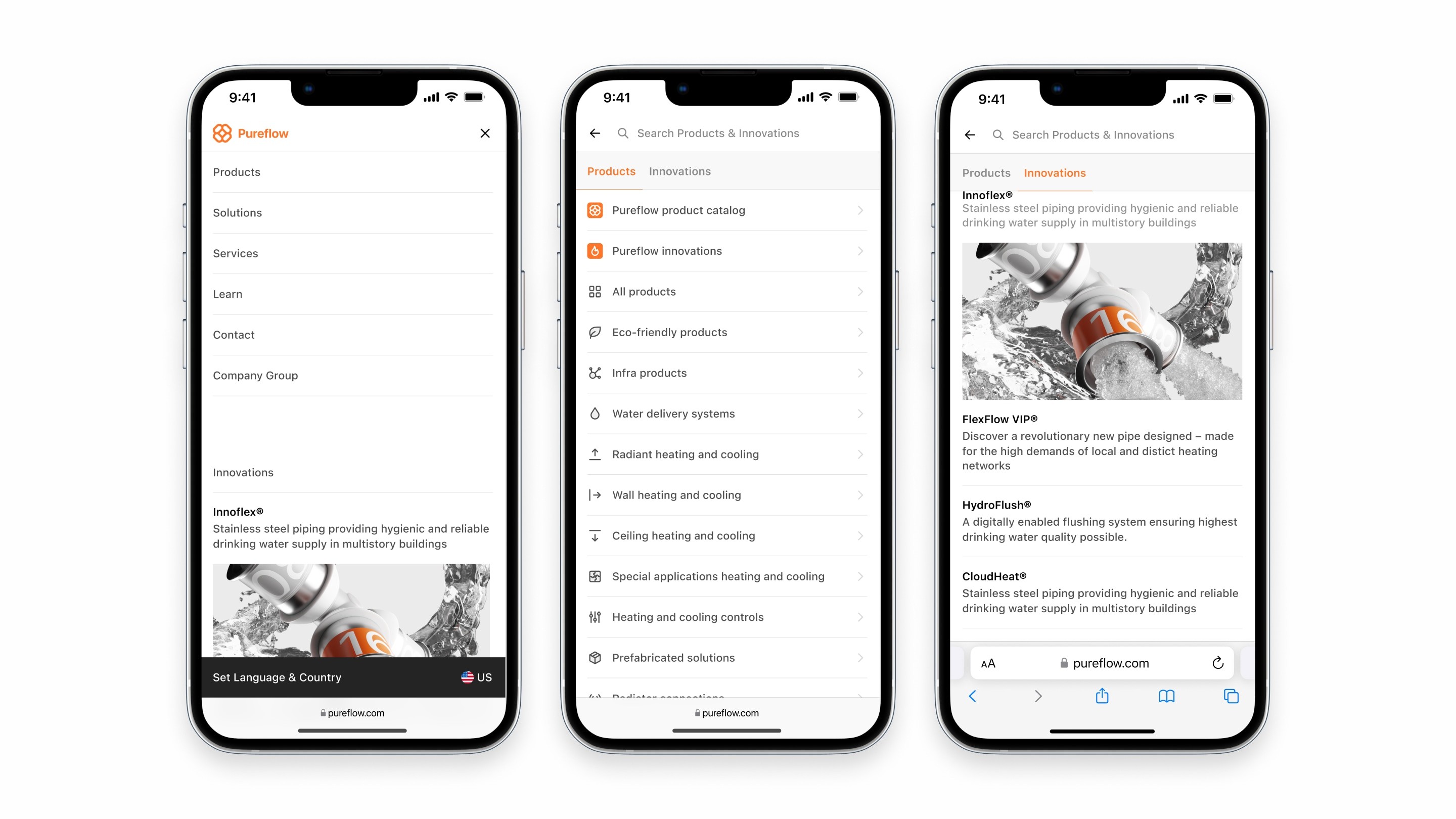Open Products menu item
This screenshot has width=1456, height=819.
(236, 171)
